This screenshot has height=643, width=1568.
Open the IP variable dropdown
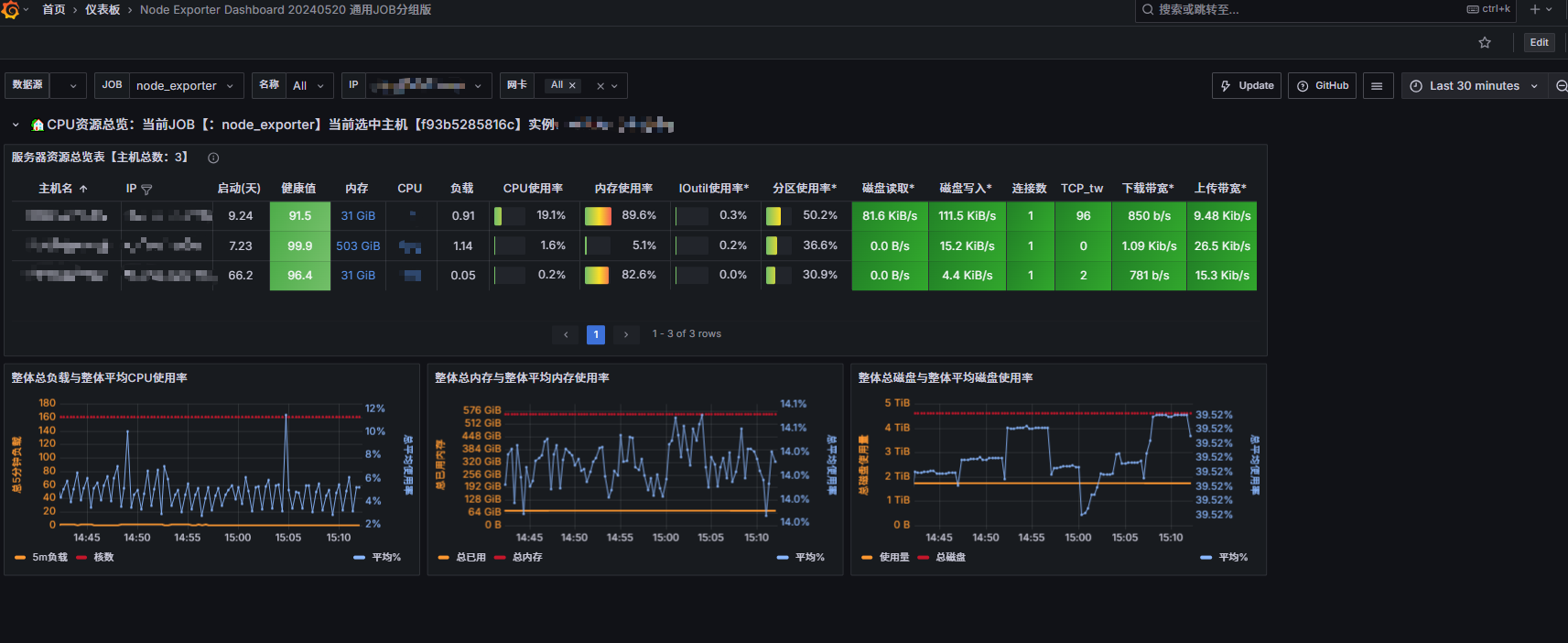pyautogui.click(x=428, y=85)
